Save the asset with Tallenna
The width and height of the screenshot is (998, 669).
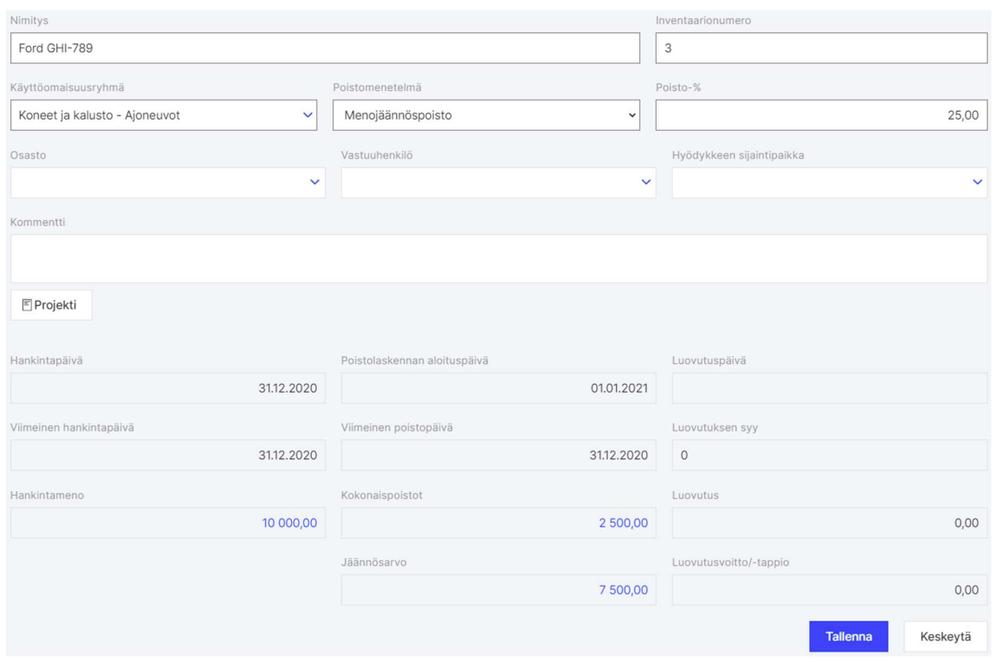coord(848,636)
